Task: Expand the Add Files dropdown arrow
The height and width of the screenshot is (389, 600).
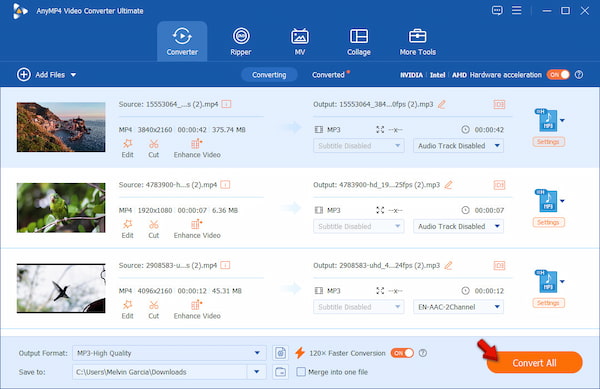Action: tap(73, 75)
